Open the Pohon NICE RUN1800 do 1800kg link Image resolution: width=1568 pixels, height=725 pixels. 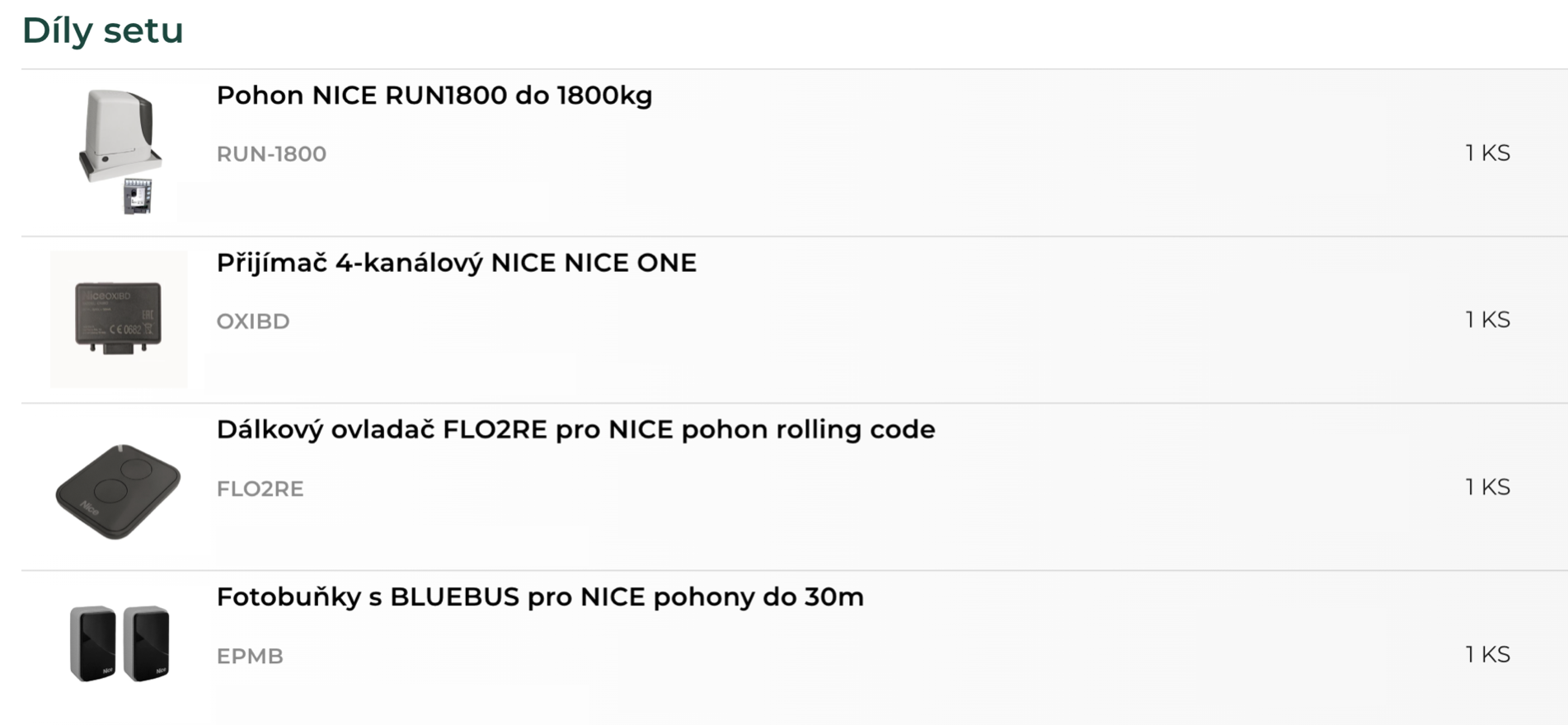pos(434,96)
